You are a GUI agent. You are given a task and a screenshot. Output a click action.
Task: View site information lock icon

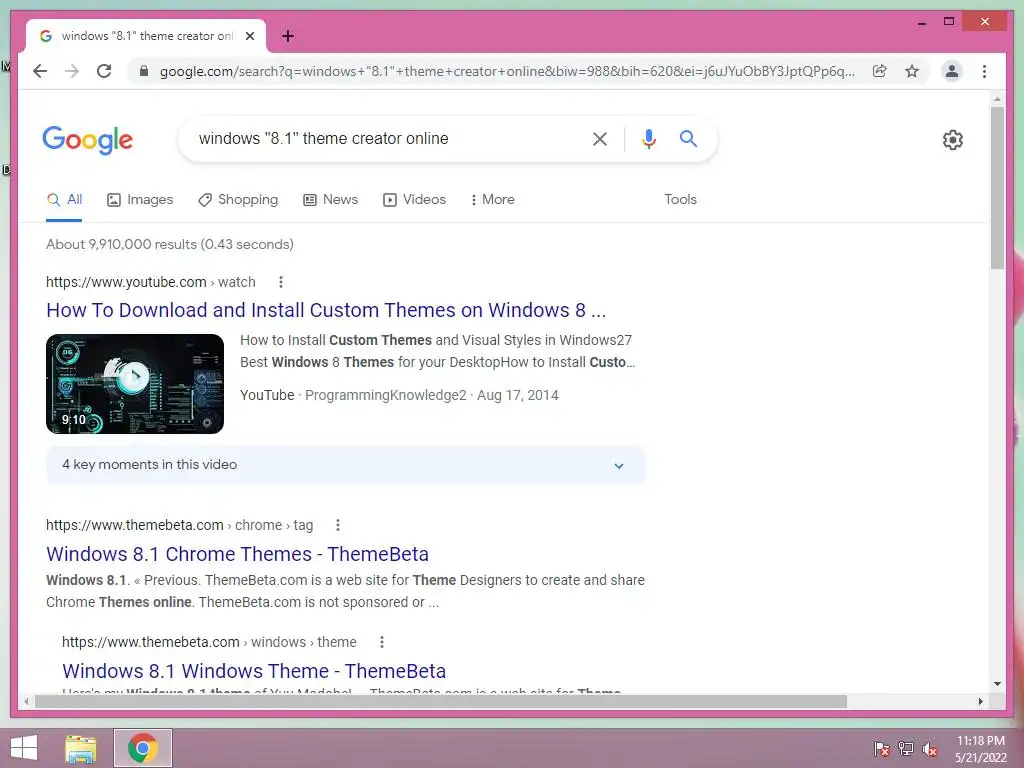point(144,71)
